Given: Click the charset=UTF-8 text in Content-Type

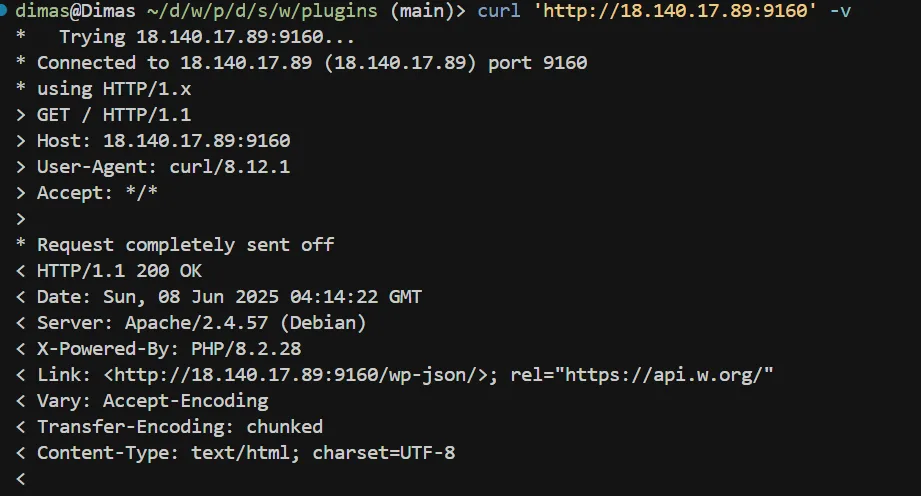Looking at the screenshot, I should tap(384, 453).
